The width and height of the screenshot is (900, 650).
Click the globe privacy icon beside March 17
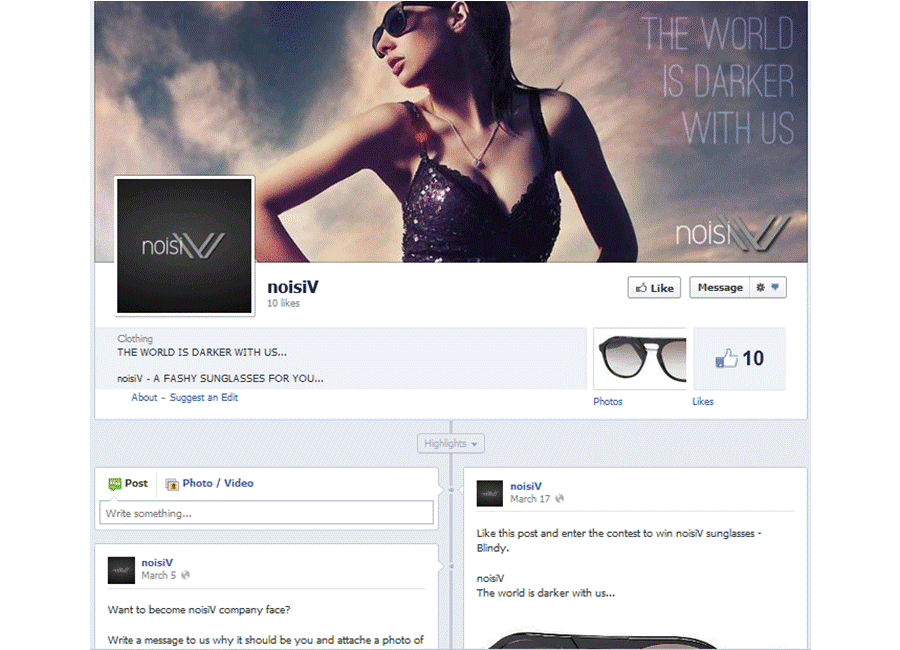[559, 498]
